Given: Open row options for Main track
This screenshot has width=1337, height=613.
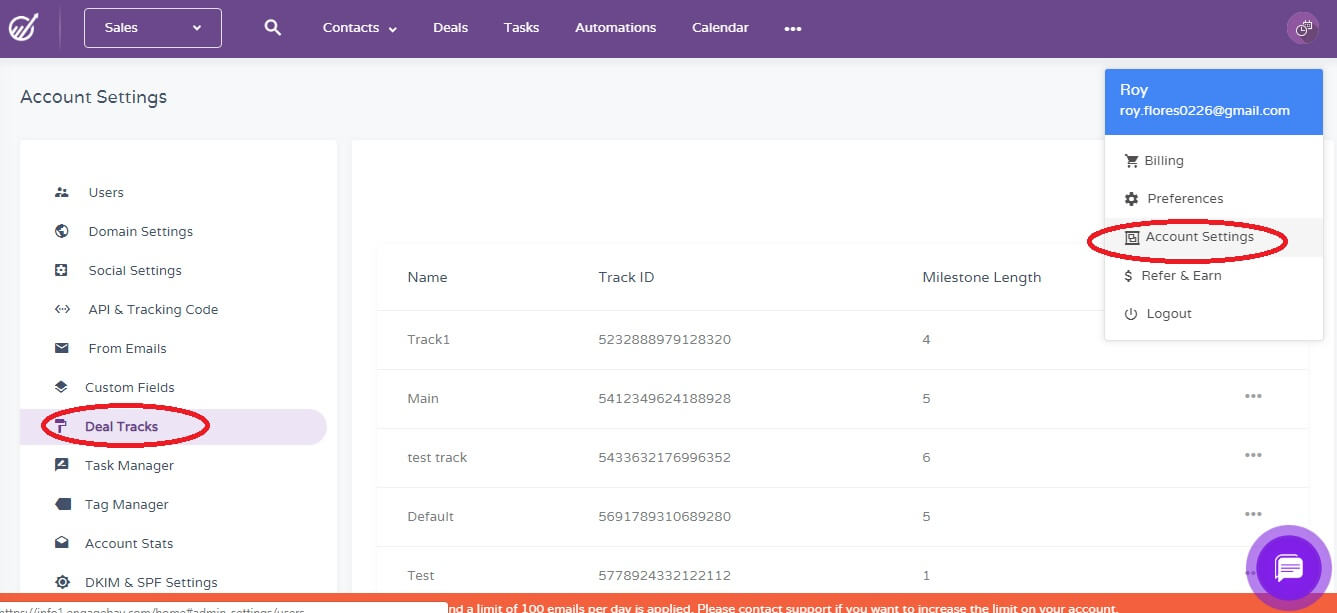Looking at the screenshot, I should pos(1252,397).
